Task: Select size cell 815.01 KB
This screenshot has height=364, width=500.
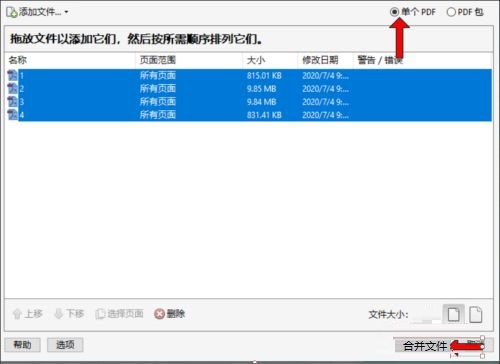Action: point(264,76)
